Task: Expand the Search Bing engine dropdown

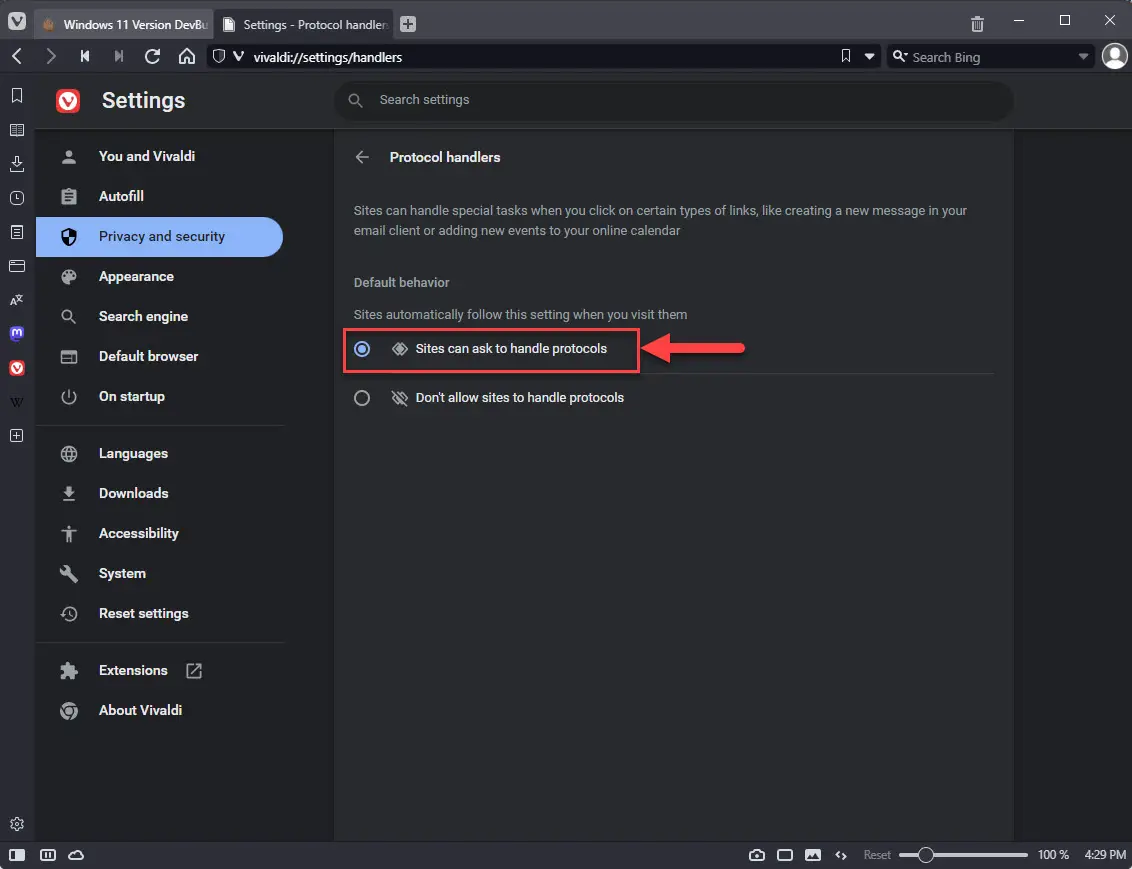Action: (1083, 57)
